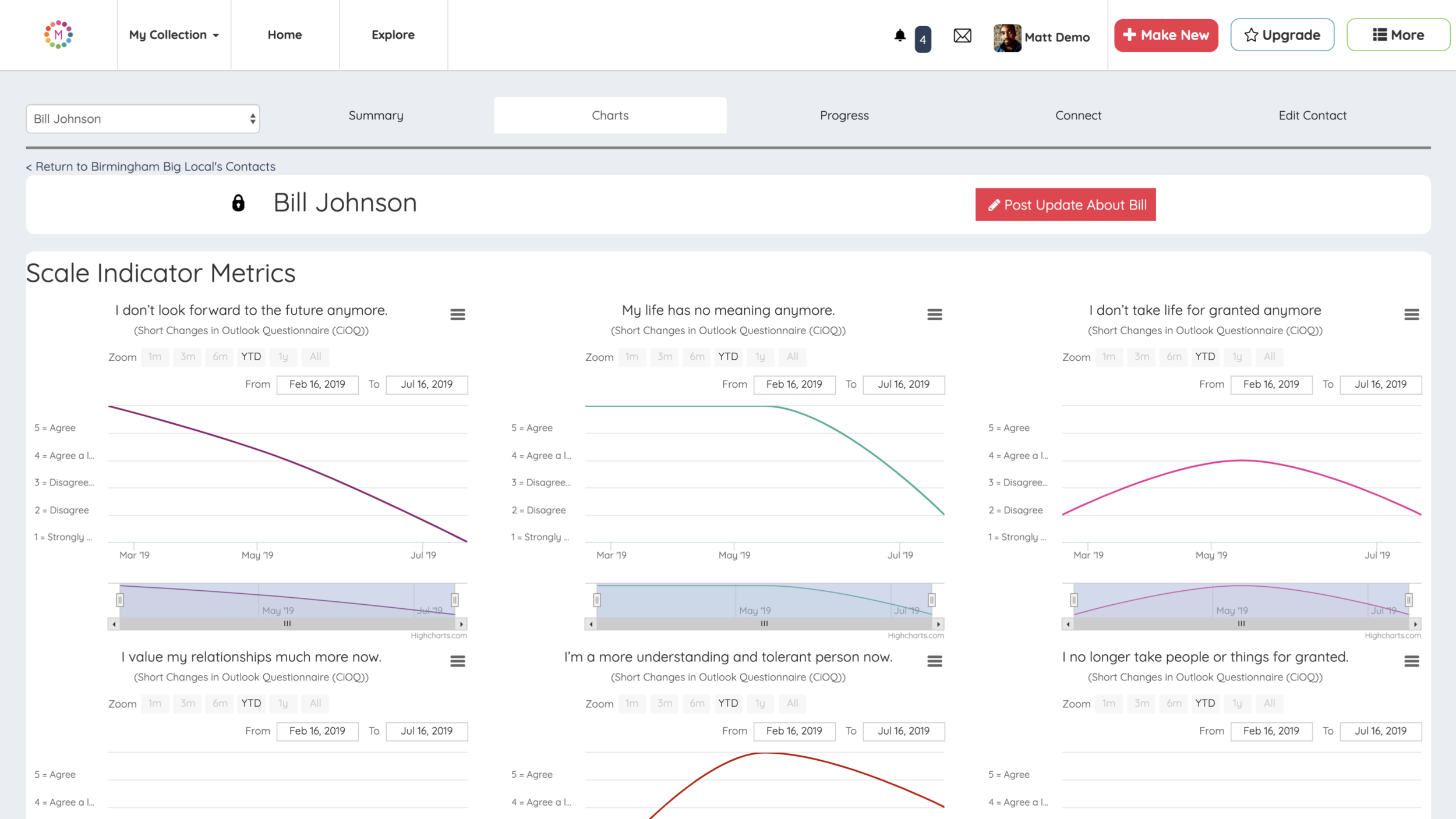Click left scroll arrow in 'take life for granted' navigator
The image size is (1456, 819).
(1068, 624)
